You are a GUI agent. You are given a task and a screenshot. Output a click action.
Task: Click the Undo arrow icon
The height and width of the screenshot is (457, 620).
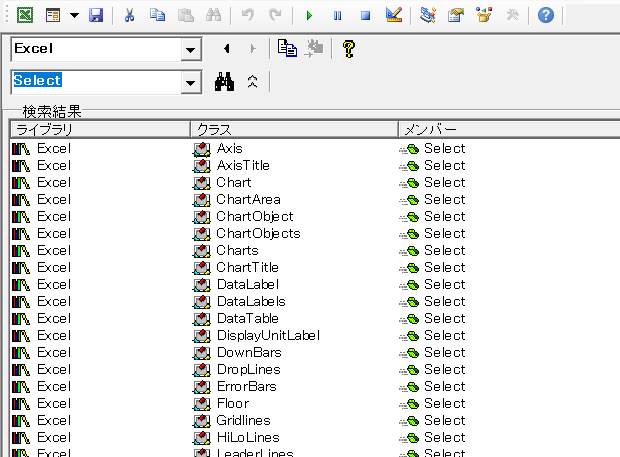point(248,15)
